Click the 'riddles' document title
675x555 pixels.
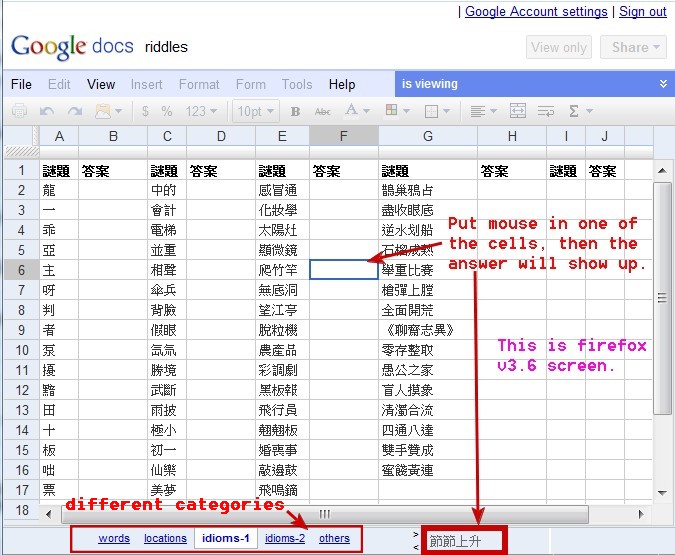click(166, 47)
